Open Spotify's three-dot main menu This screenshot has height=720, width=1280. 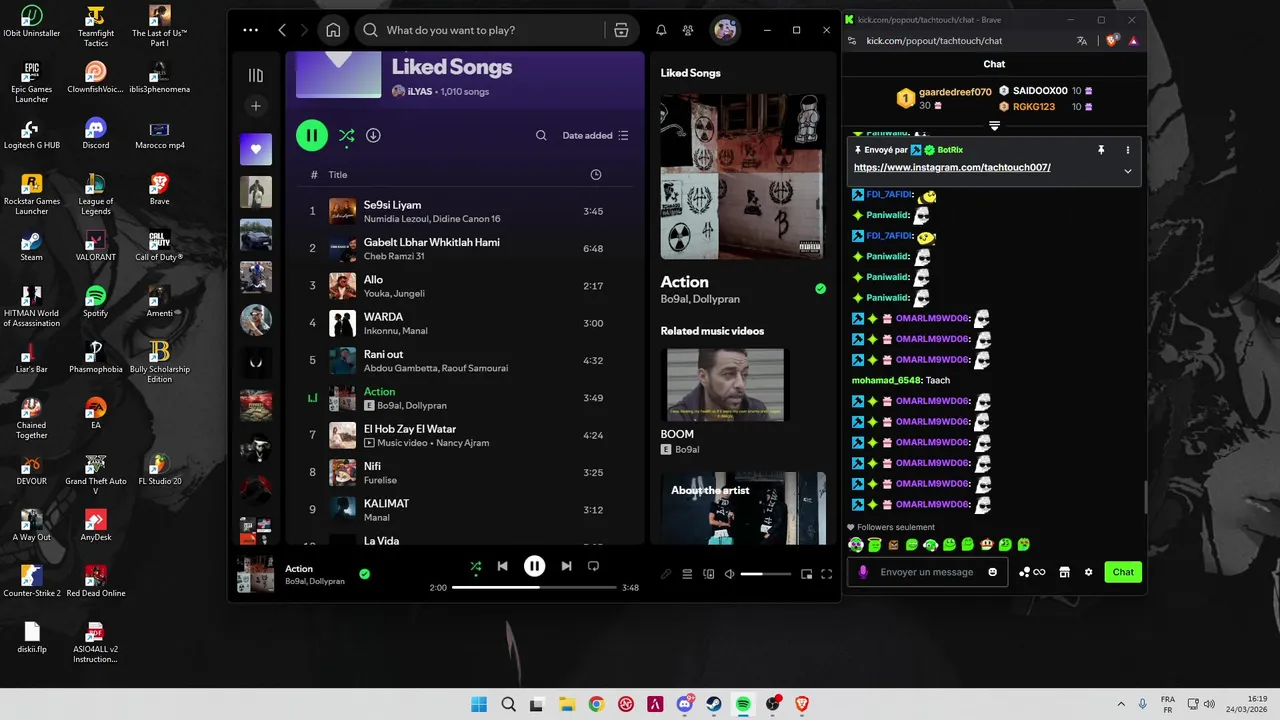250,30
